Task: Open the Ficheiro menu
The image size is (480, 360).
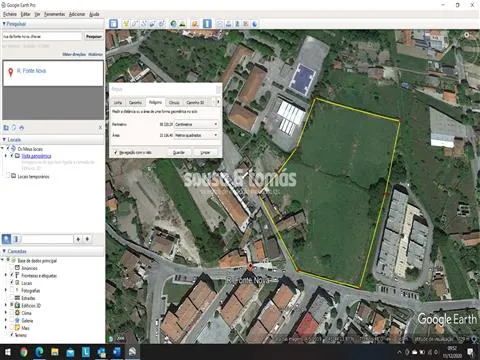Action: pos(10,14)
